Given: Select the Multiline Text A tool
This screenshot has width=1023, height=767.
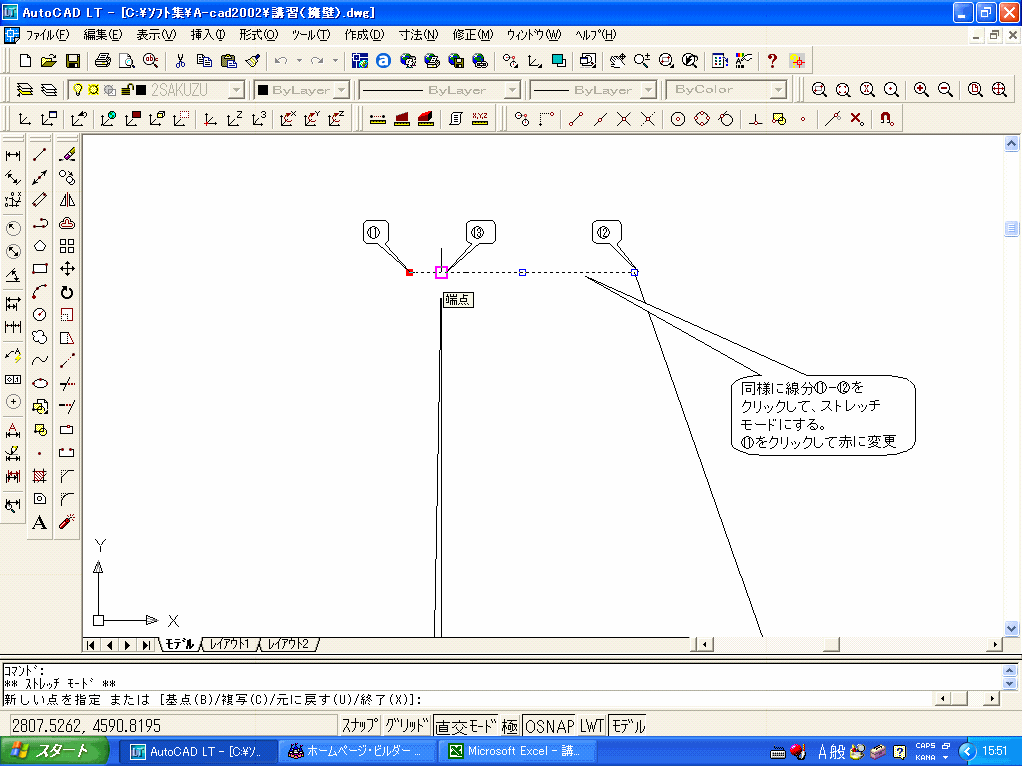Looking at the screenshot, I should [40, 522].
